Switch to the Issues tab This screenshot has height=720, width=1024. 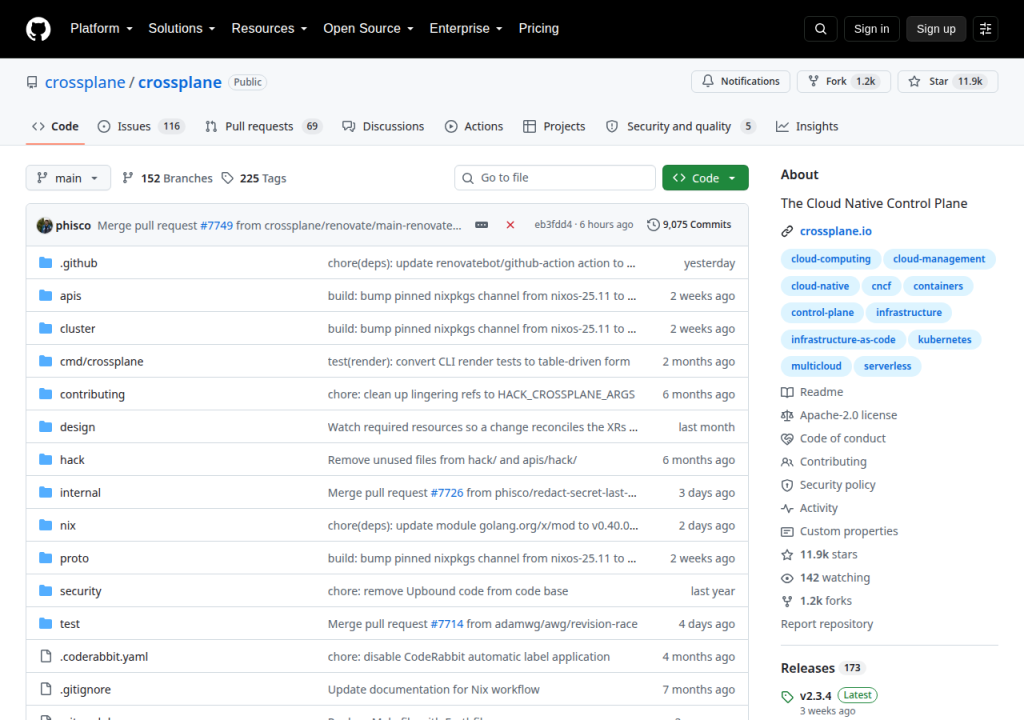click(x=141, y=127)
